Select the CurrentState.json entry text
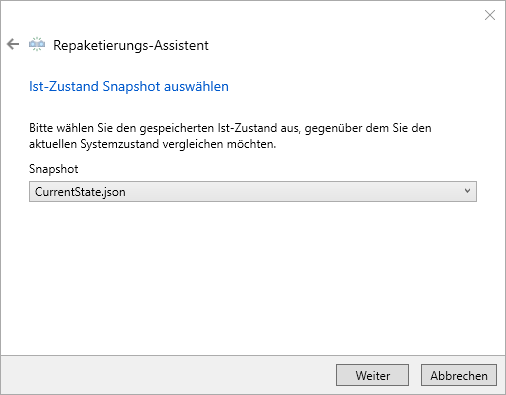The width and height of the screenshot is (506, 395). coord(80,192)
